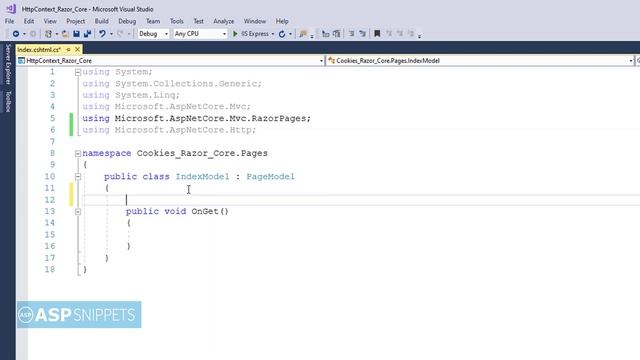The width and height of the screenshot is (640, 360).
Task: Go to next bookmark icon
Action: coord(400,34)
